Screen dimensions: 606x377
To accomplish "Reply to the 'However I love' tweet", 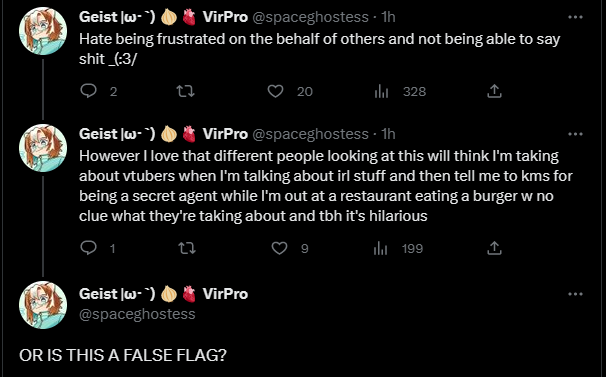I will 89,248.
